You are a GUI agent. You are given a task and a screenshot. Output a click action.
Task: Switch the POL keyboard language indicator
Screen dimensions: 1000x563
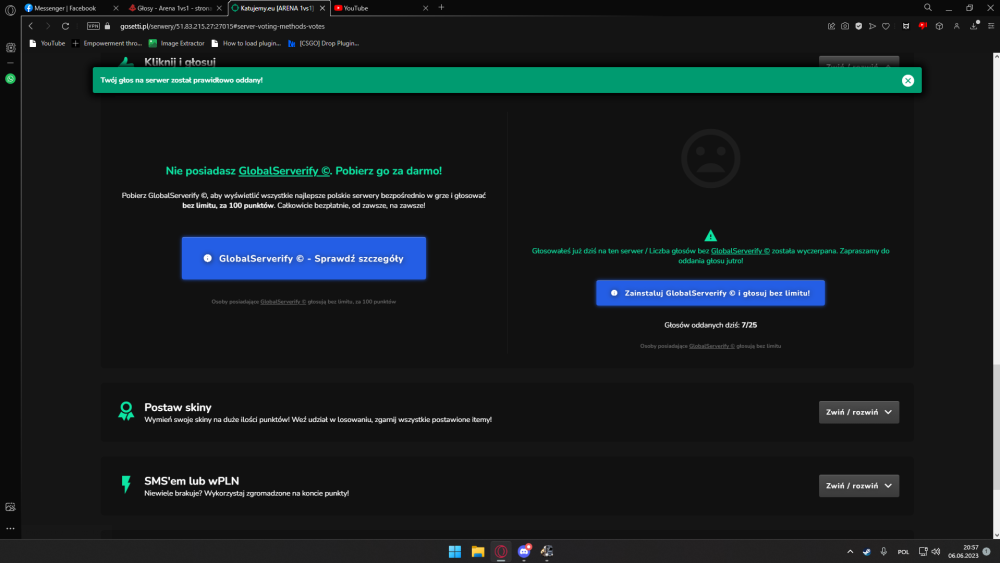pos(903,552)
